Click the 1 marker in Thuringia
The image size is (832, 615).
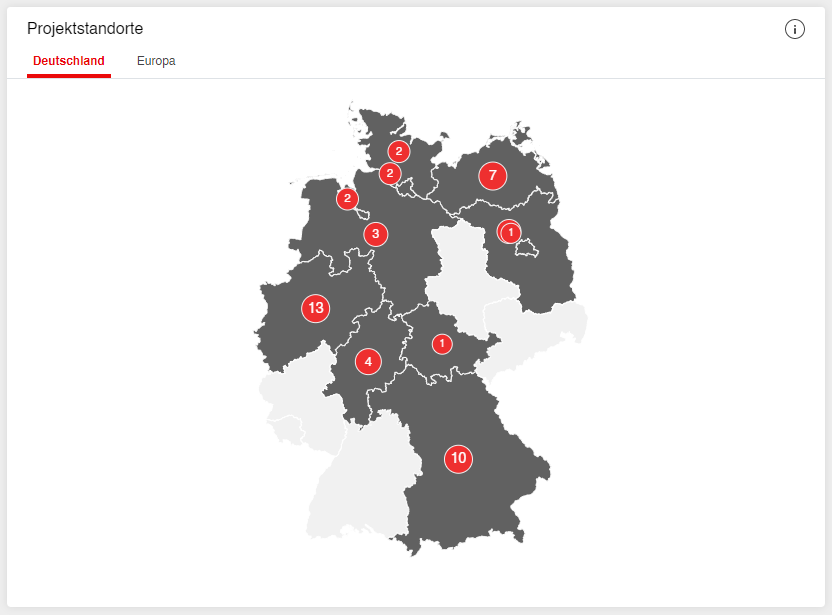[442, 344]
